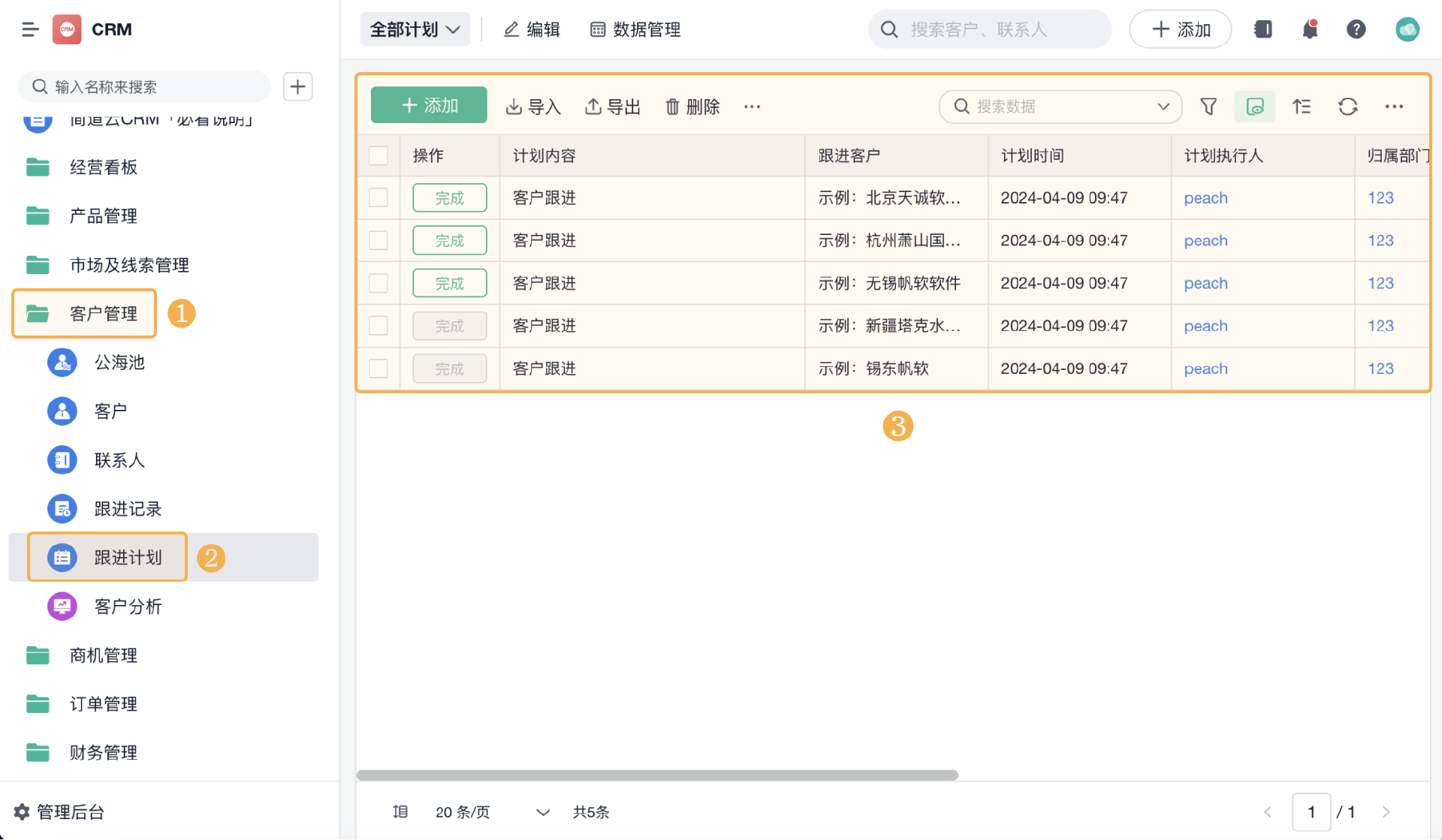
Task: Click plus icon beside sidebar search
Action: [x=297, y=87]
